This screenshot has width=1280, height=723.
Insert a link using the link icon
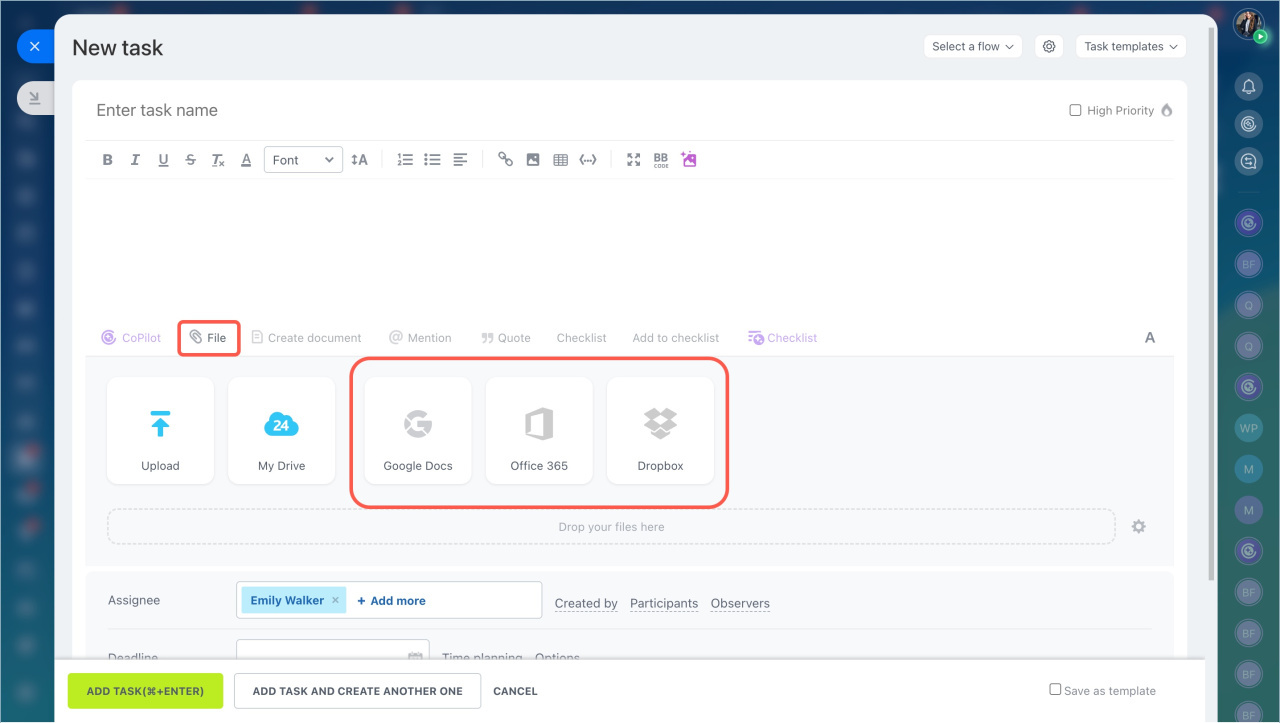click(505, 160)
